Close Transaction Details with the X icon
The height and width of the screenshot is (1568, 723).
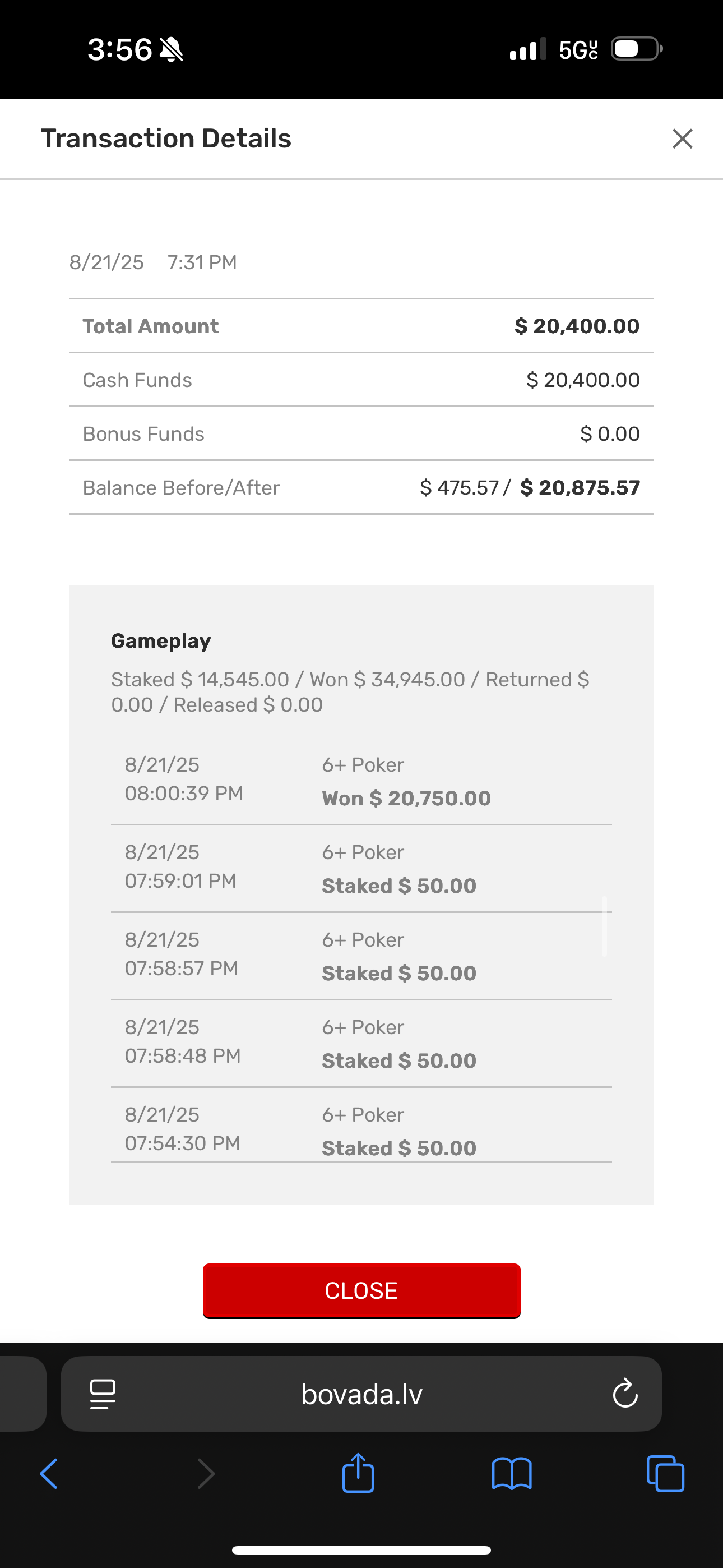pyautogui.click(x=682, y=139)
